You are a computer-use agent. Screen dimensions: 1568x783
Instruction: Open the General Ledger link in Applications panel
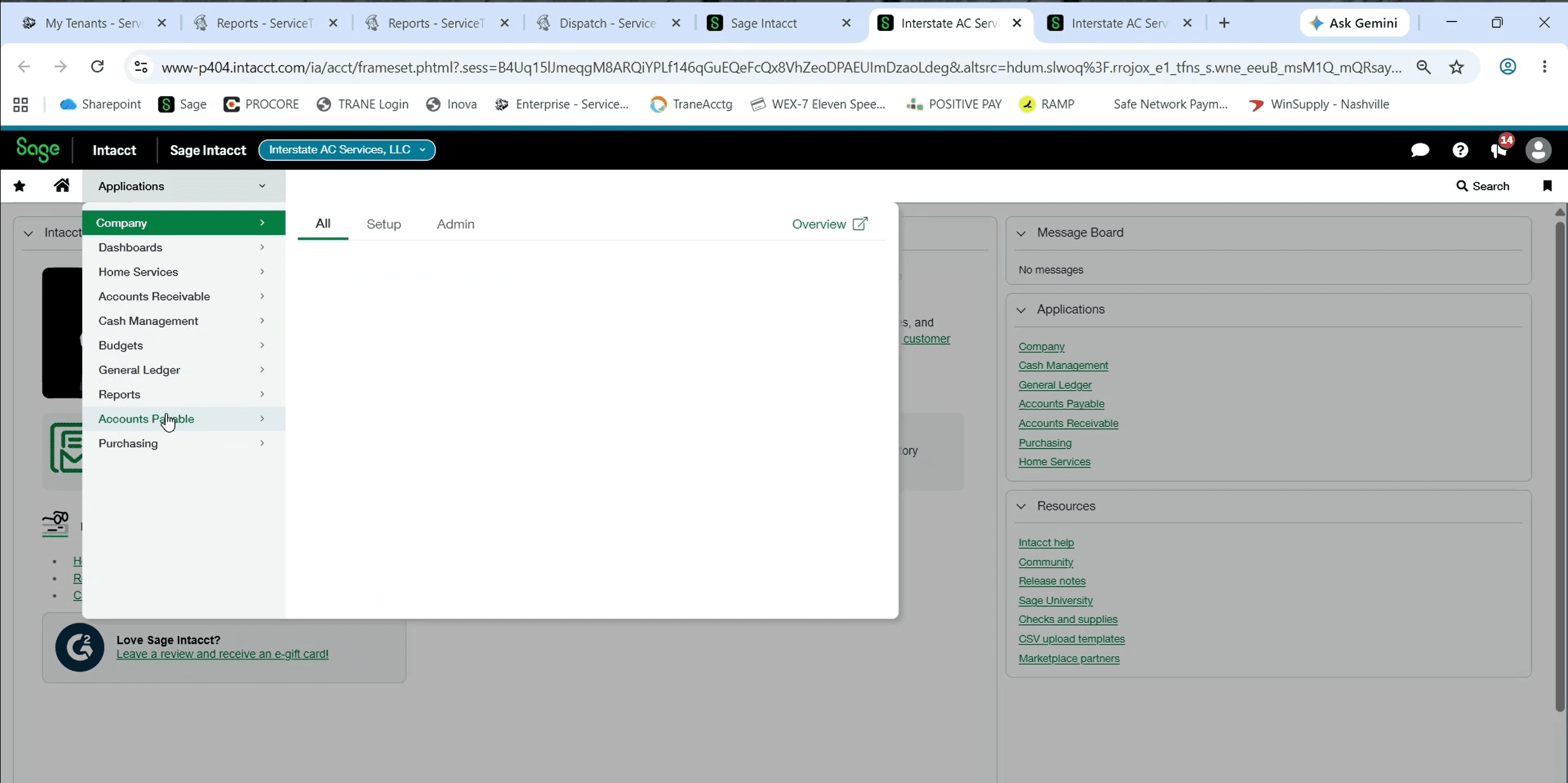(x=1054, y=385)
